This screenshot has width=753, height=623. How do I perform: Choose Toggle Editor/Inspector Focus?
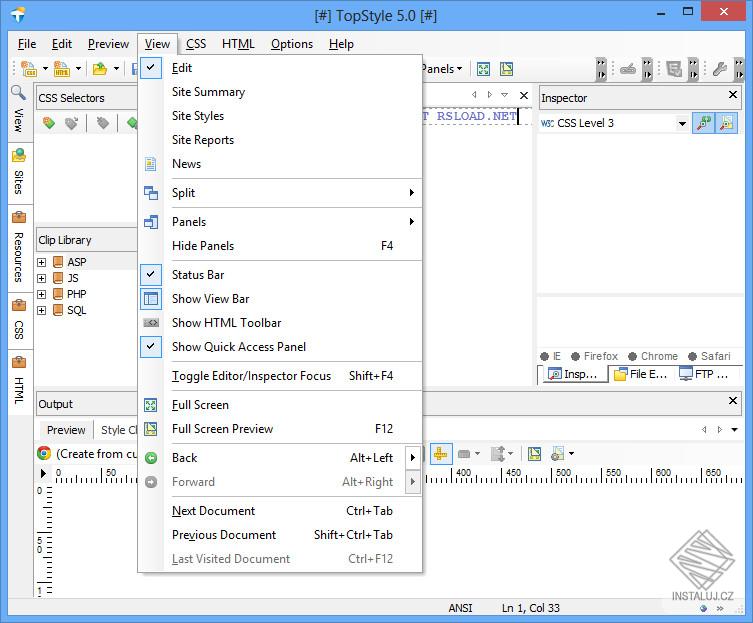click(x=280, y=376)
